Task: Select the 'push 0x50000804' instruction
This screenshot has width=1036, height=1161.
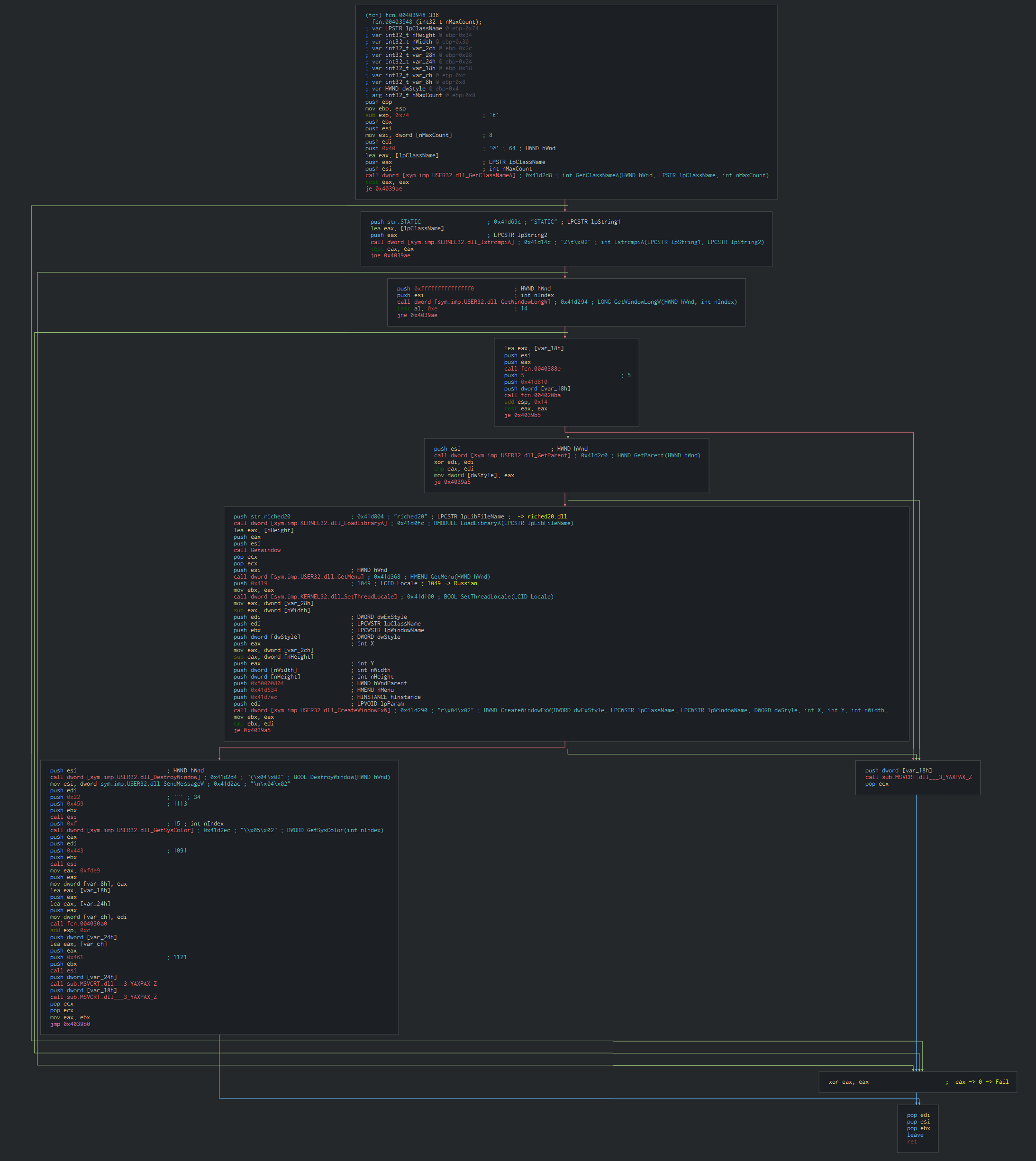Action: [x=258, y=683]
